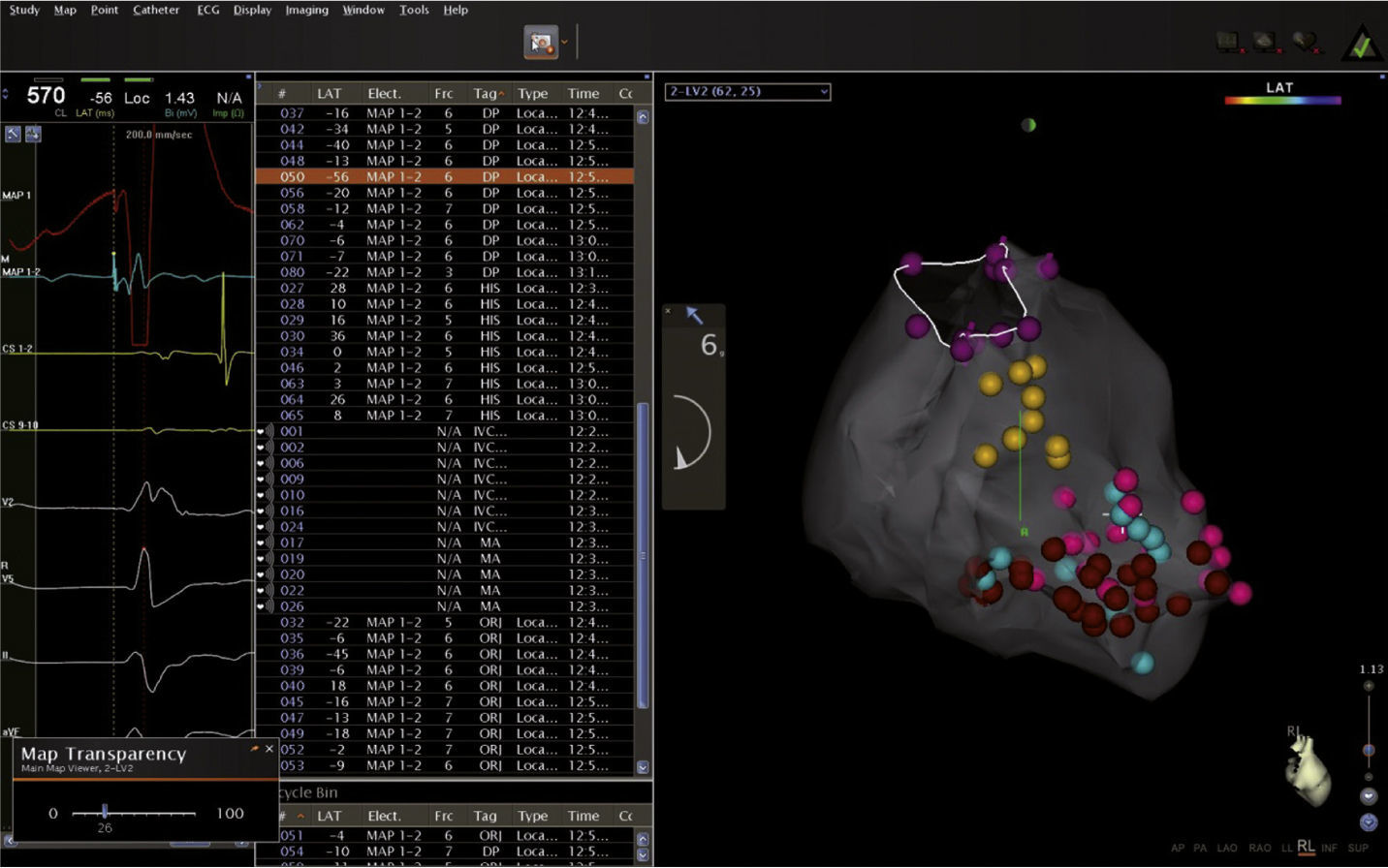The height and width of the screenshot is (868, 1388).
Task: Click the broken heart status icon
Action: click(1305, 42)
